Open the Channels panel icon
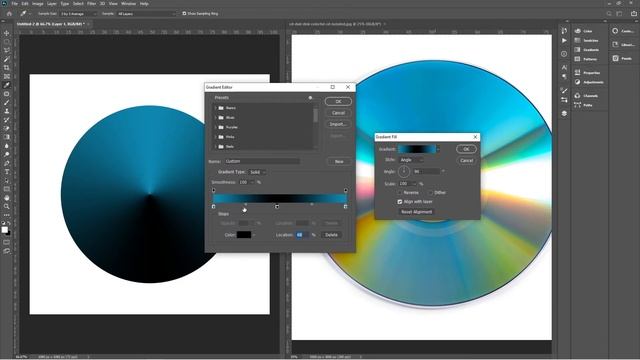The width and height of the screenshot is (640, 360). pyautogui.click(x=578, y=96)
